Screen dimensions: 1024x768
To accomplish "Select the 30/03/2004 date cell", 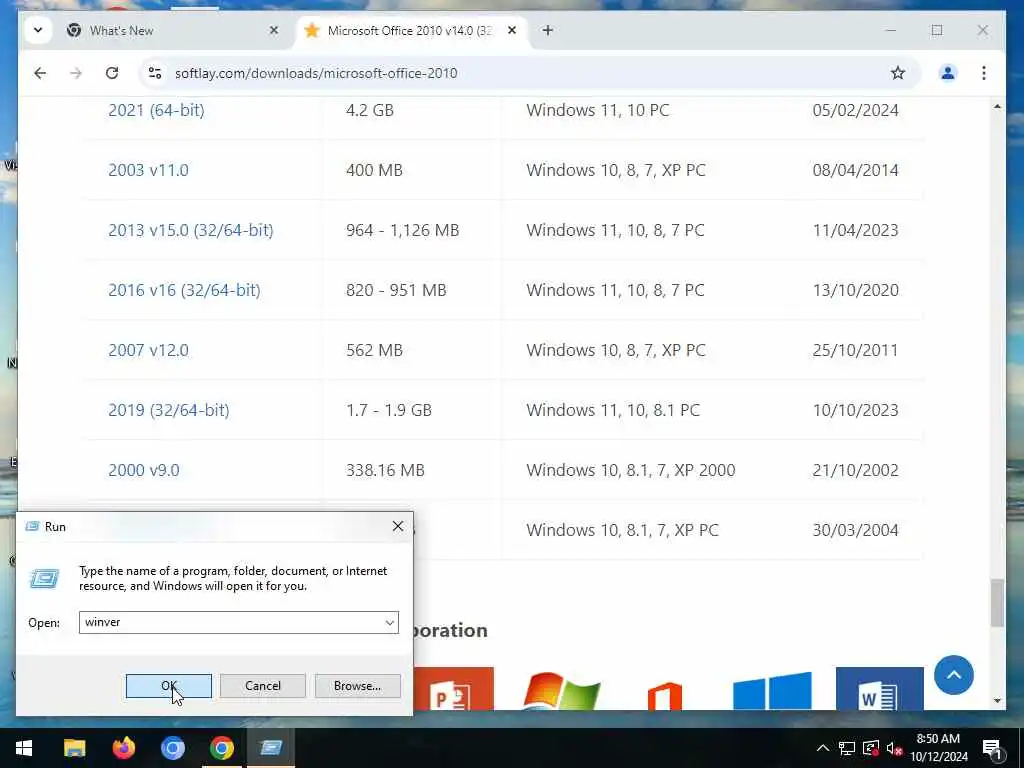I will 856,531.
